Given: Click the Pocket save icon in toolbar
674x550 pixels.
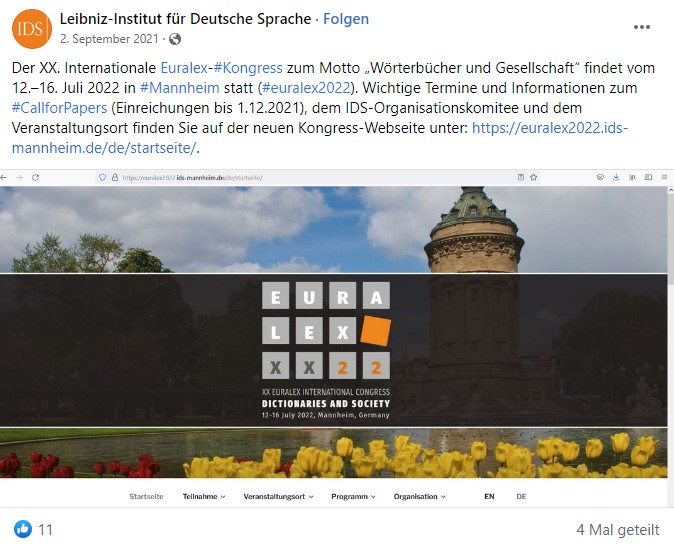Looking at the screenshot, I should 600,177.
